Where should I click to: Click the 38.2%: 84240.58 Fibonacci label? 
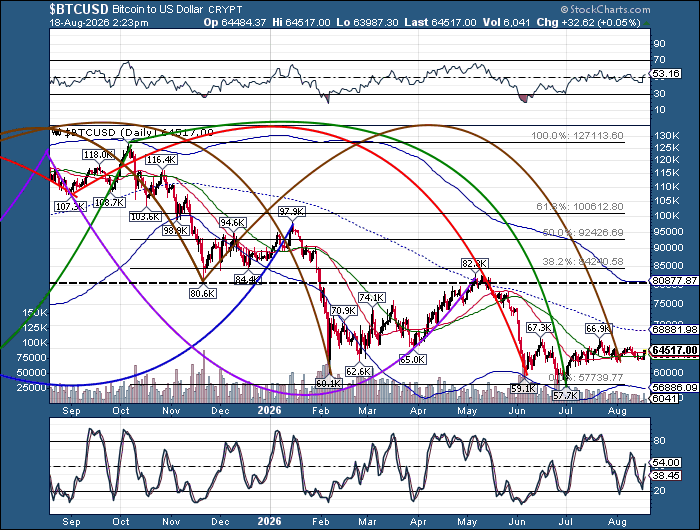(583, 262)
